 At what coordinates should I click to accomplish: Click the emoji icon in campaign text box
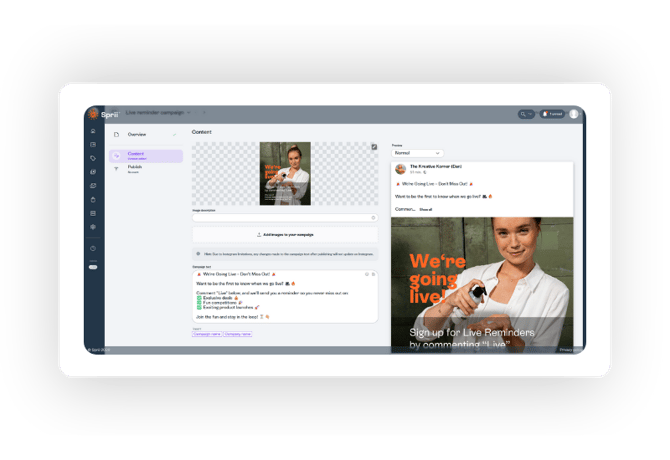coord(367,274)
